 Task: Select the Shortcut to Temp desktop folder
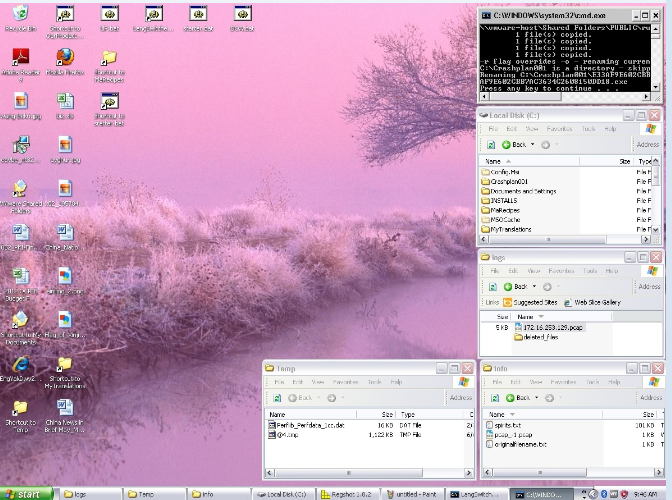click(x=20, y=416)
